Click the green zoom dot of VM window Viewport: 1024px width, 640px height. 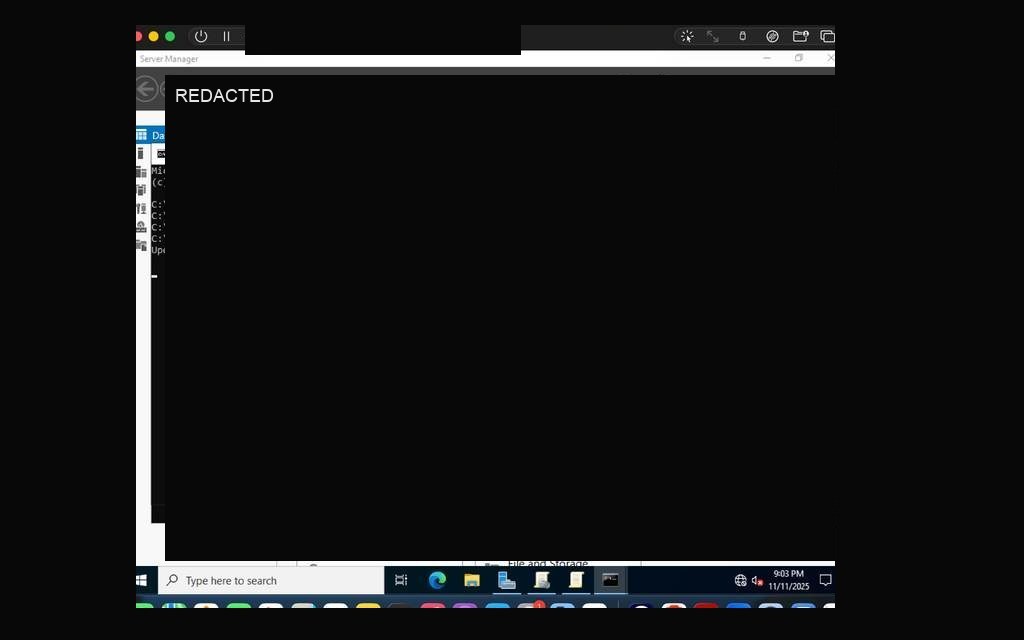click(x=170, y=37)
